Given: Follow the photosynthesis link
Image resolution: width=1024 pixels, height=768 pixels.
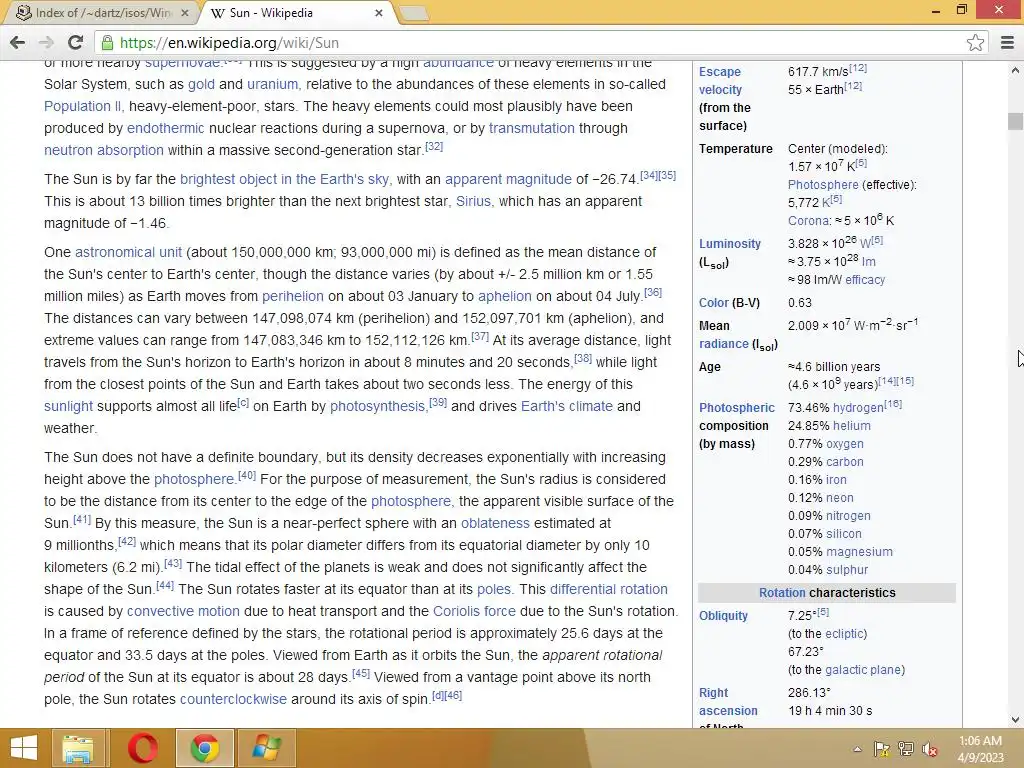Looking at the screenshot, I should click(377, 406).
